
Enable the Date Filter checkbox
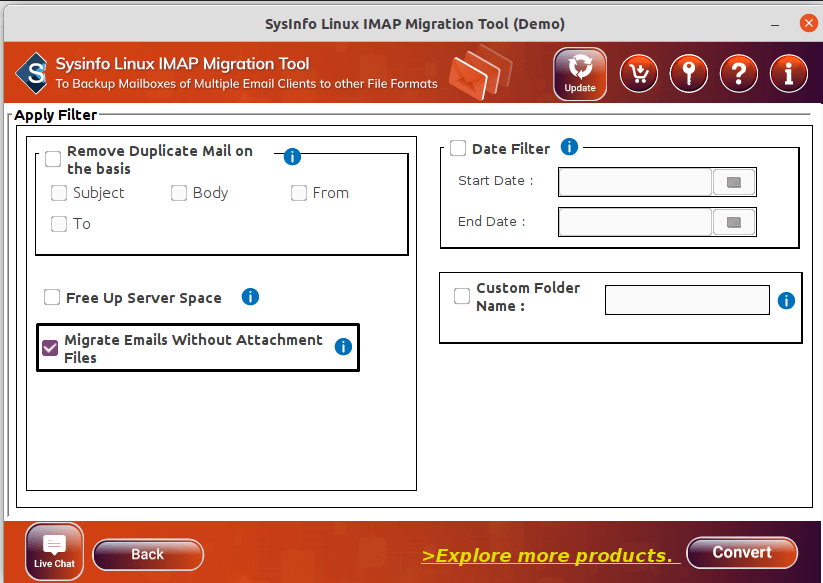(458, 148)
